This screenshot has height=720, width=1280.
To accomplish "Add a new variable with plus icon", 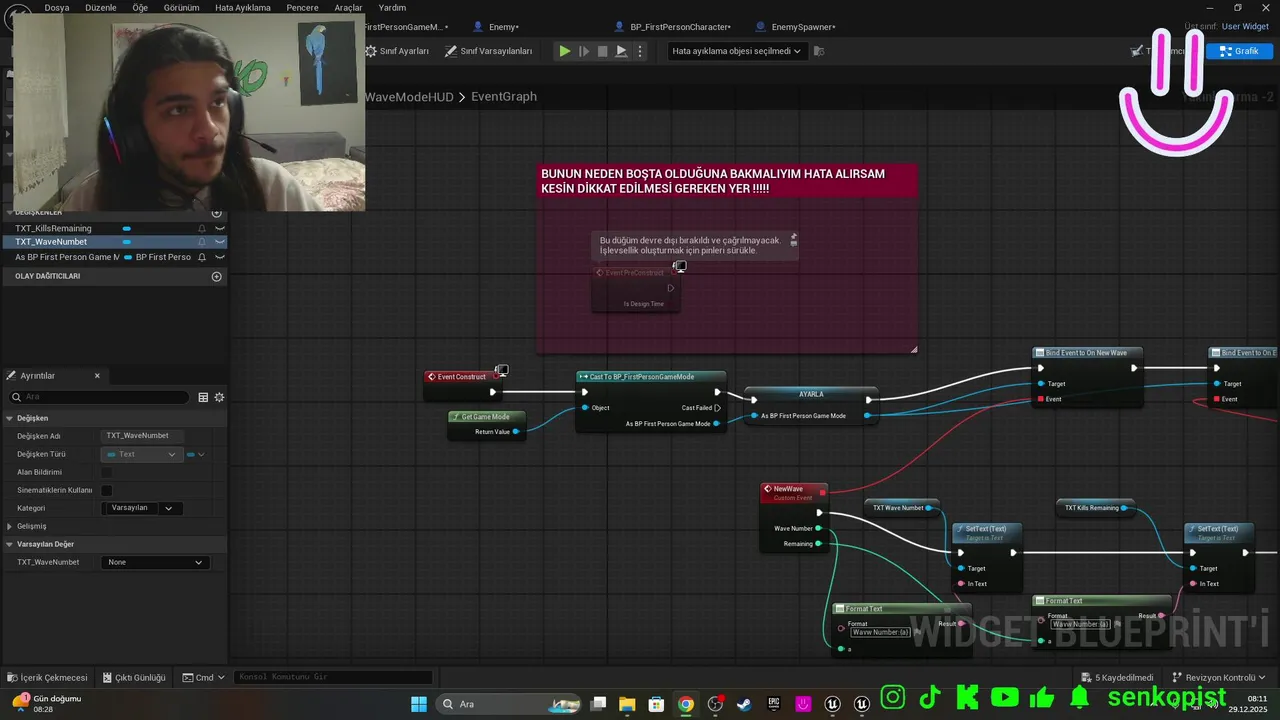I will coord(217,213).
